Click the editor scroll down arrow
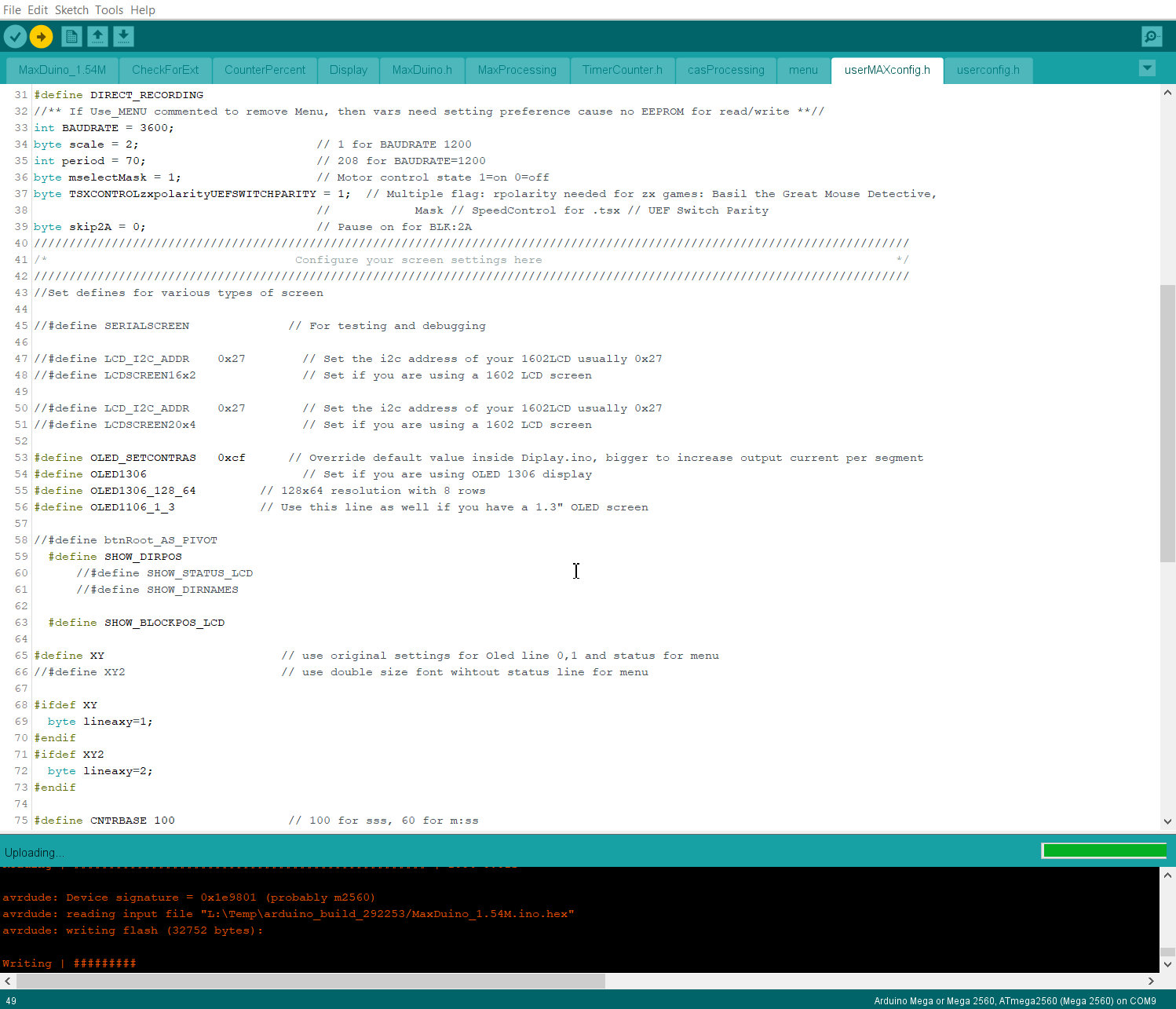This screenshot has height=1009, width=1176. pos(1167,821)
